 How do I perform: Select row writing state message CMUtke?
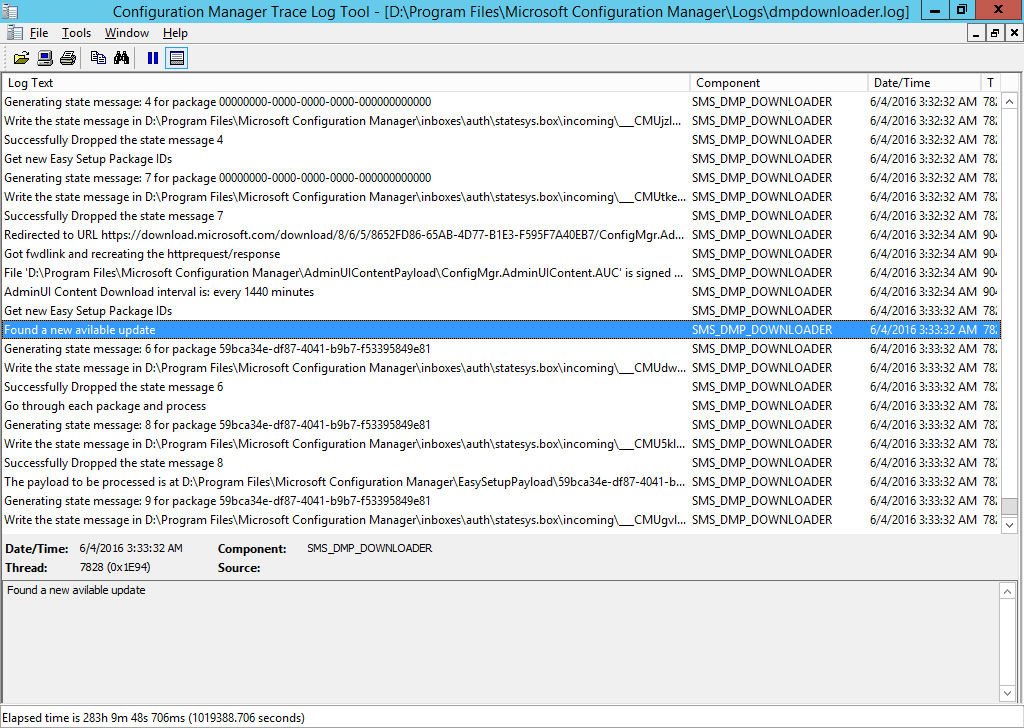coord(501,197)
